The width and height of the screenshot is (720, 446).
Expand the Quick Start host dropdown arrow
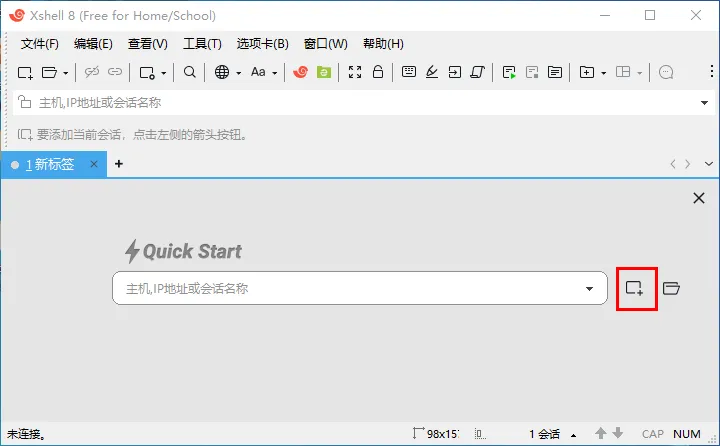point(590,289)
